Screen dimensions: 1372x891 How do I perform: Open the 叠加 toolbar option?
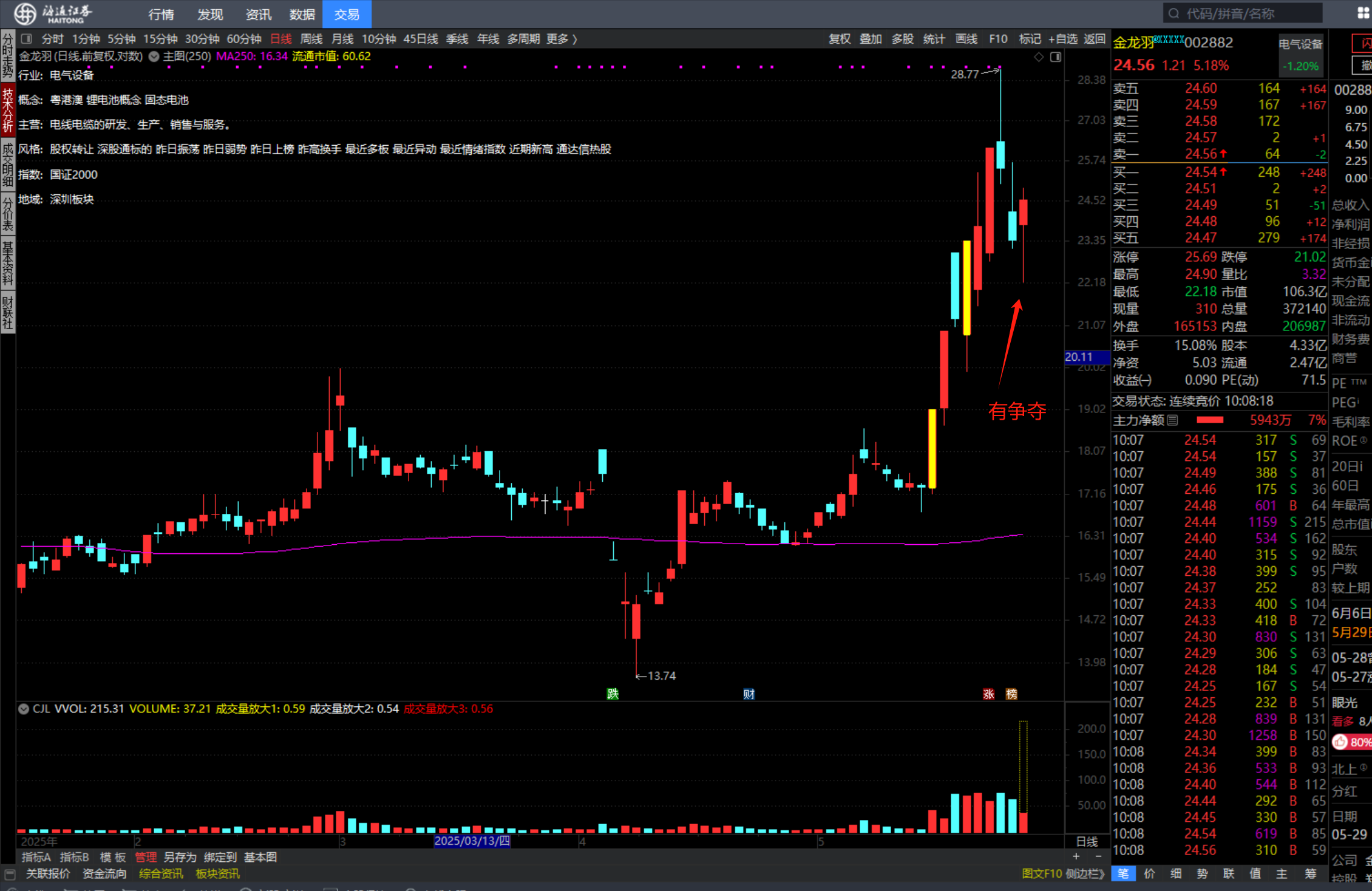(x=871, y=39)
